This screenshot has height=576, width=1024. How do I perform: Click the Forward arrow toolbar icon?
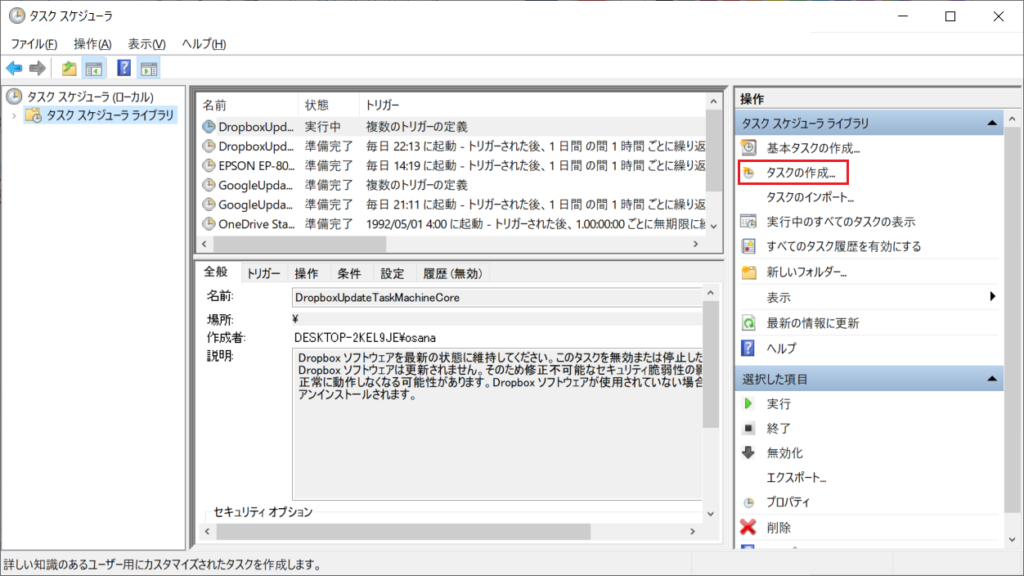pyautogui.click(x=37, y=68)
